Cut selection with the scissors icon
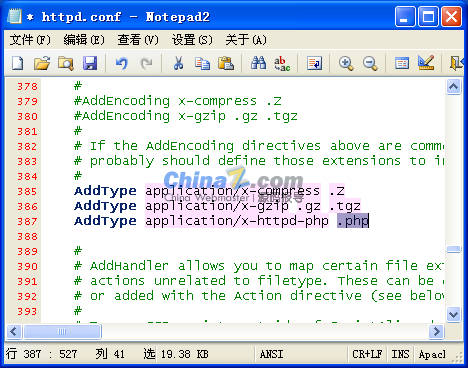468x368 pixels. (178, 63)
